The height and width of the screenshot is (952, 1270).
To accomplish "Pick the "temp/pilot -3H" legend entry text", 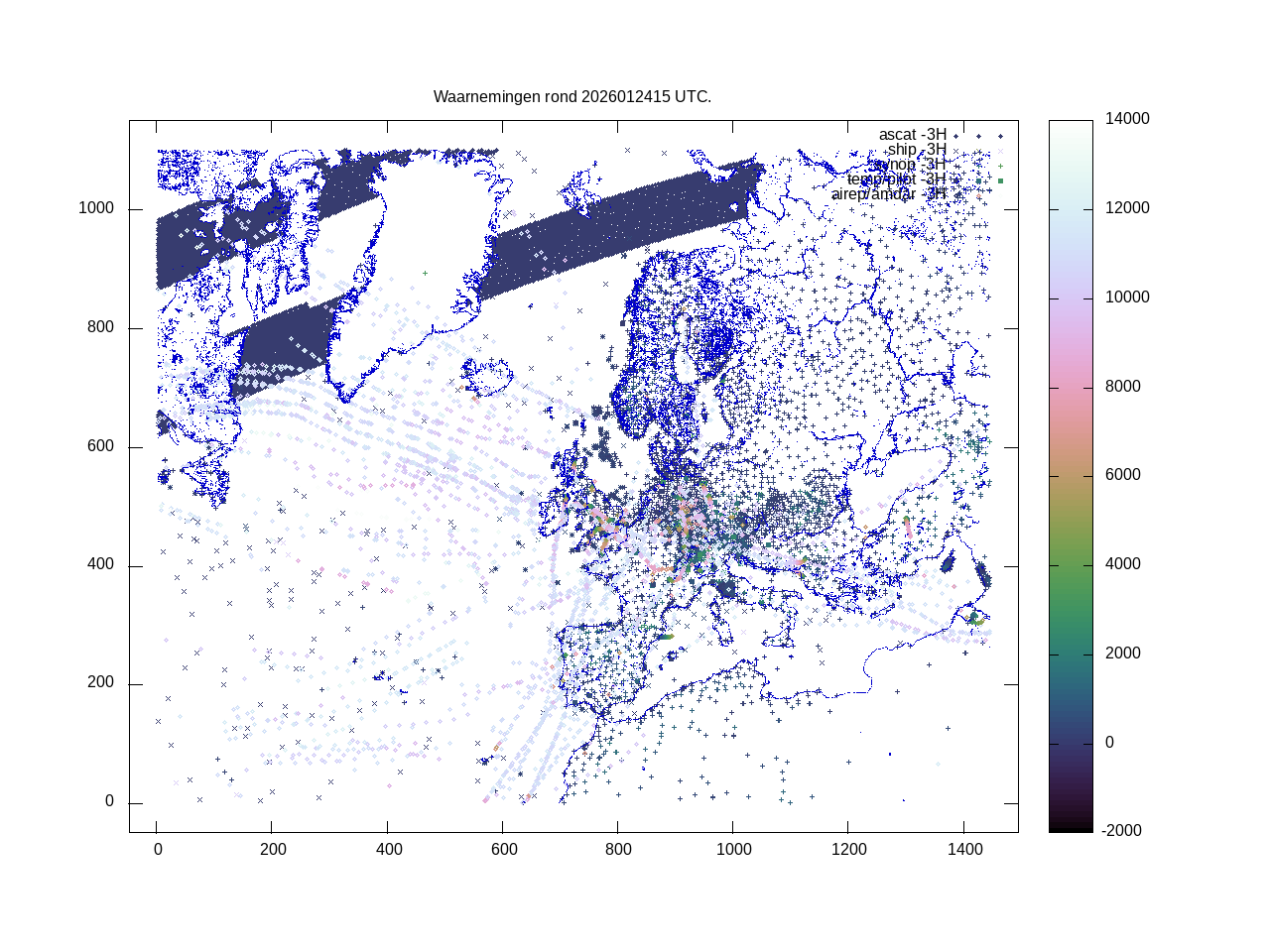I will point(896,179).
